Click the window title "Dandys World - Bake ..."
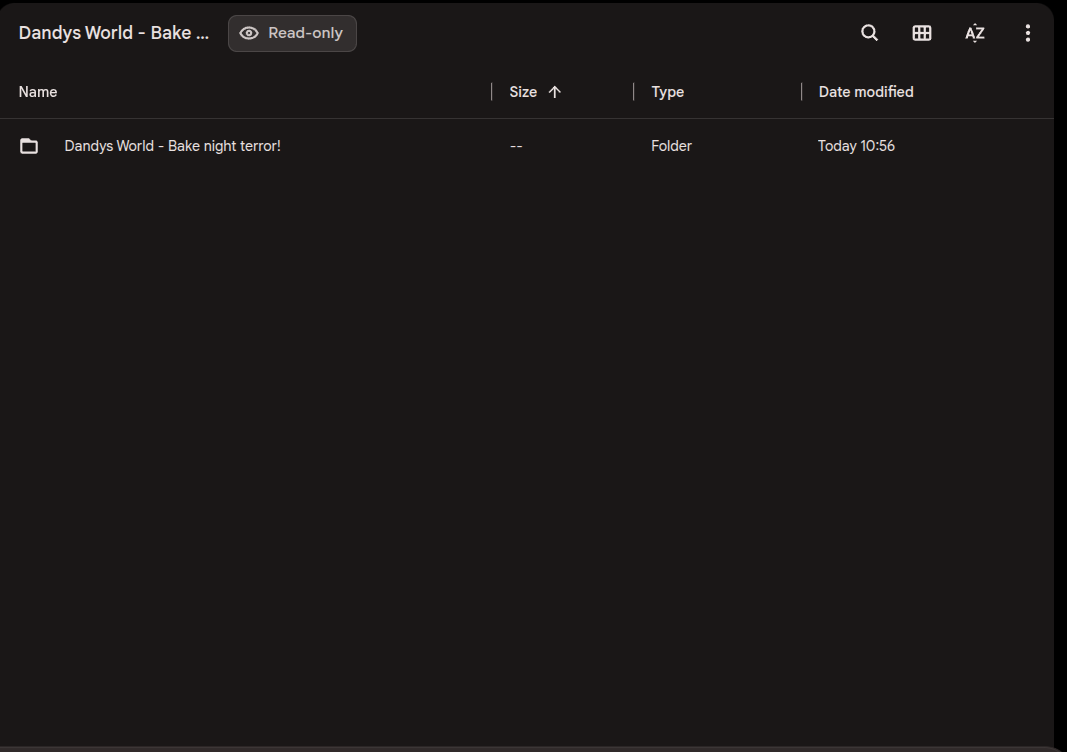This screenshot has width=1067, height=752. point(114,33)
